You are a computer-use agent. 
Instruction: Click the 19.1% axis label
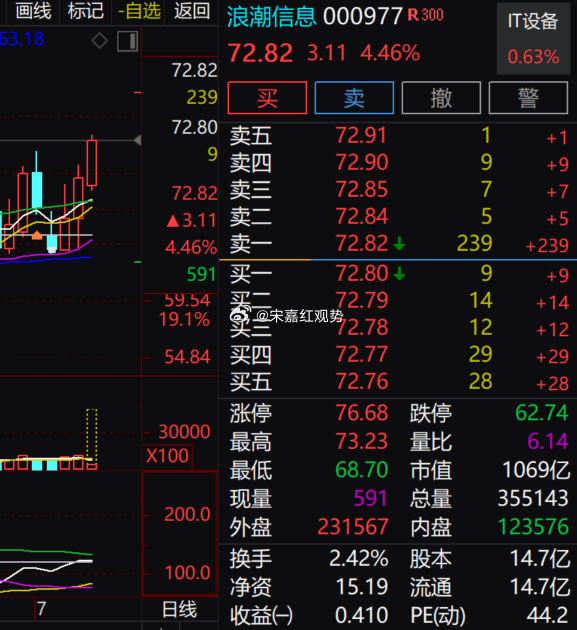(184, 320)
